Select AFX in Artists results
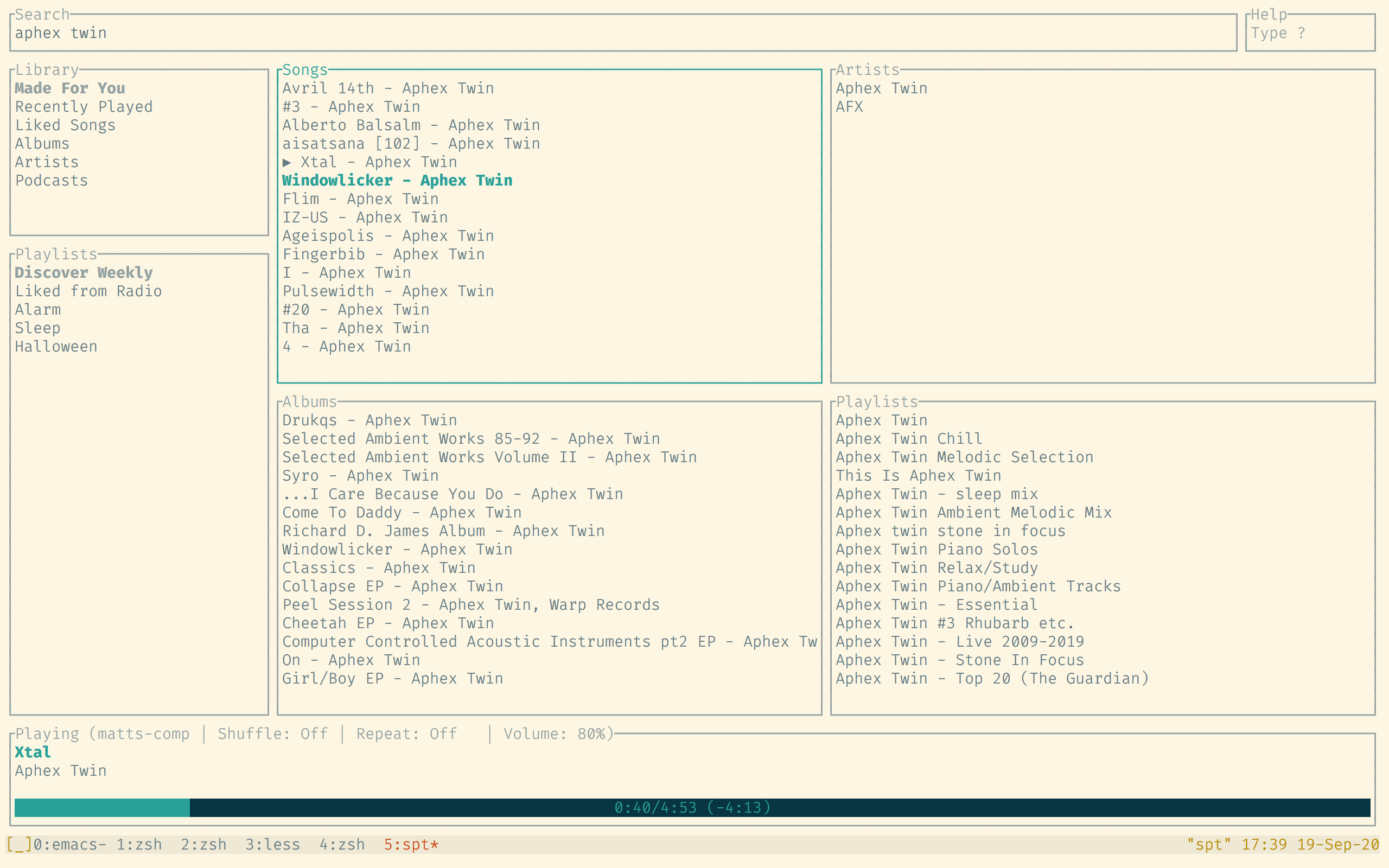This screenshot has width=1389, height=868. coord(850,107)
